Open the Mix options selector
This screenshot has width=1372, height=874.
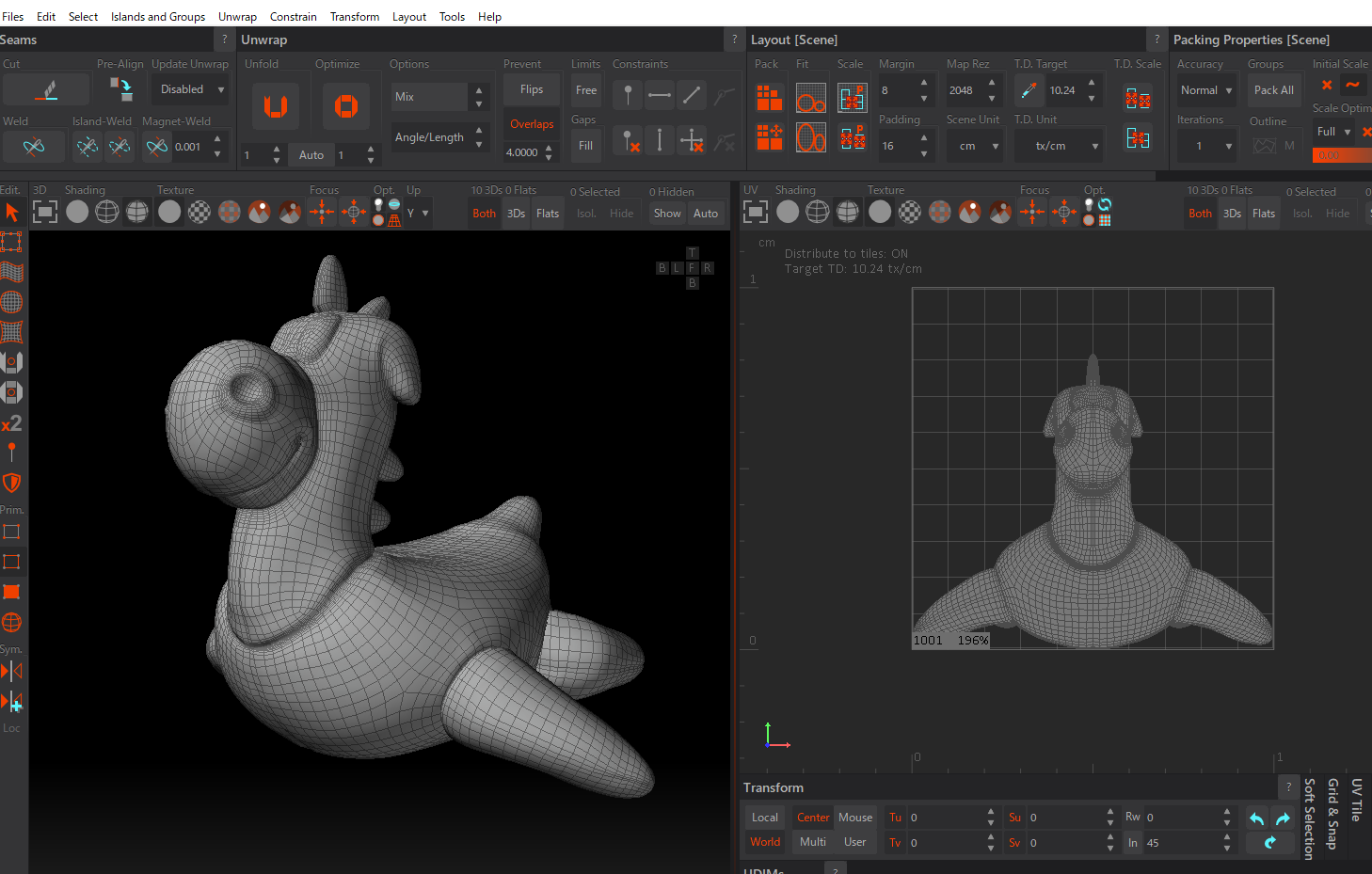point(440,97)
